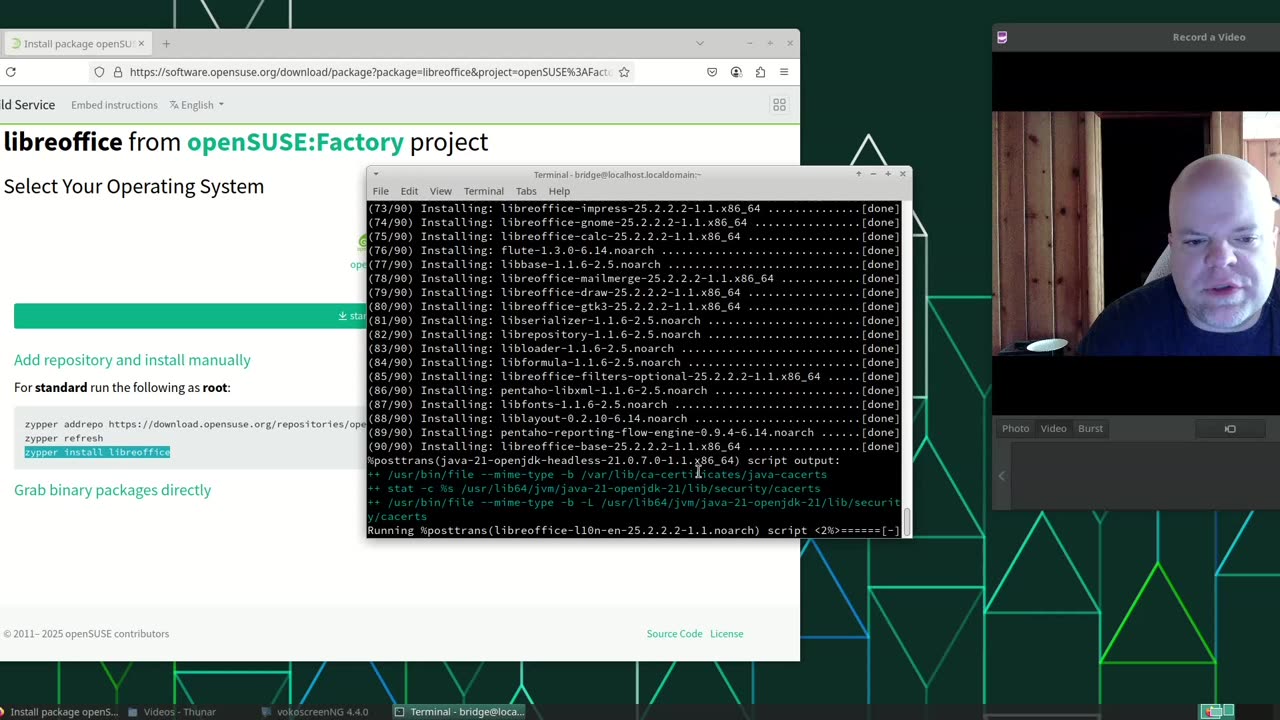
Task: Reload the page in the browser
Action: pyautogui.click(x=10, y=72)
